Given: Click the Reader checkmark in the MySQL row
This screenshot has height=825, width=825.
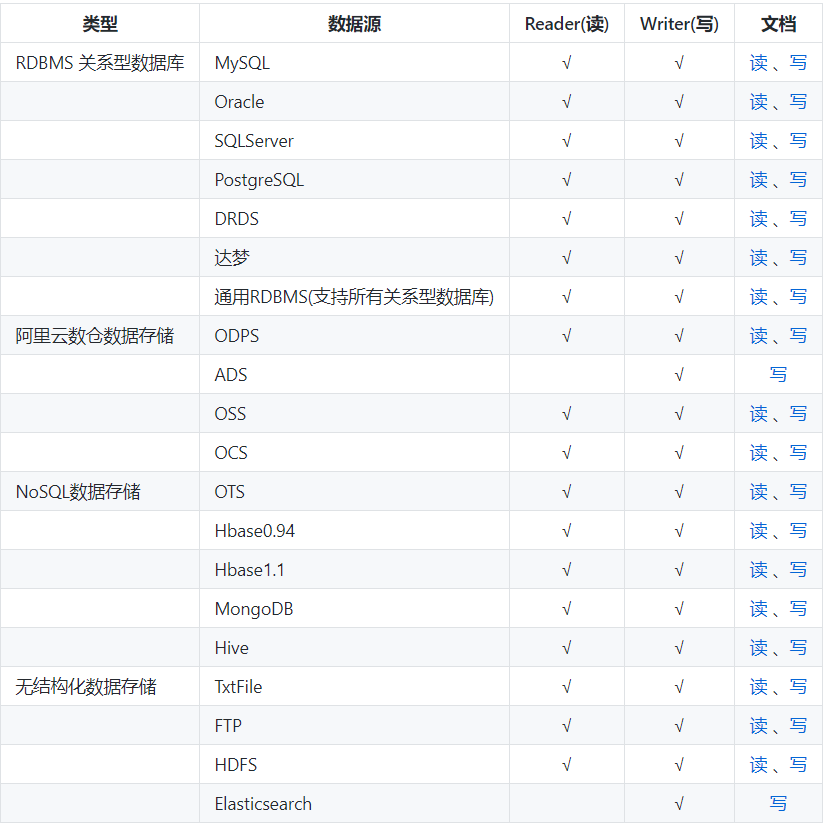Looking at the screenshot, I should tap(567, 63).
